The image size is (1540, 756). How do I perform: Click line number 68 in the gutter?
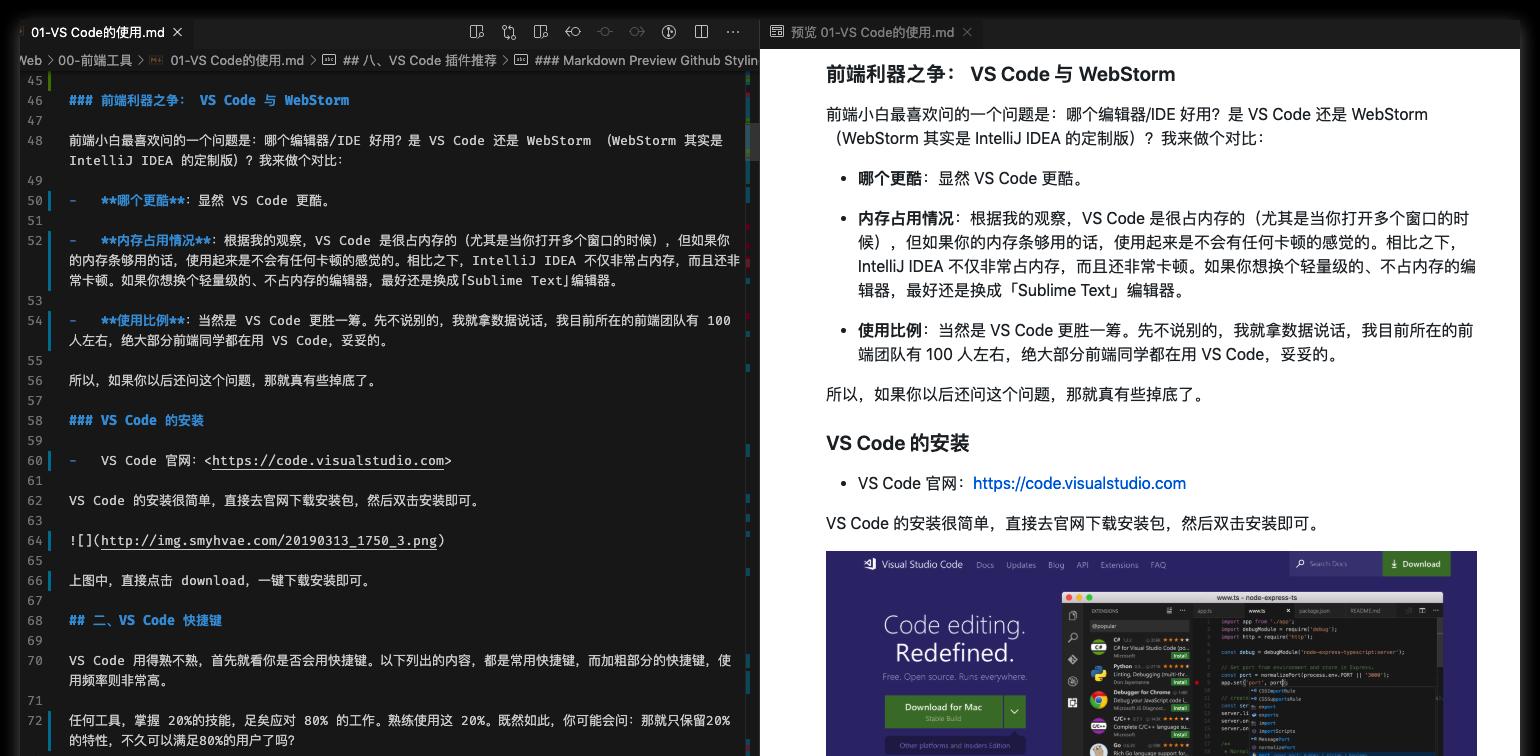pyautogui.click(x=36, y=620)
